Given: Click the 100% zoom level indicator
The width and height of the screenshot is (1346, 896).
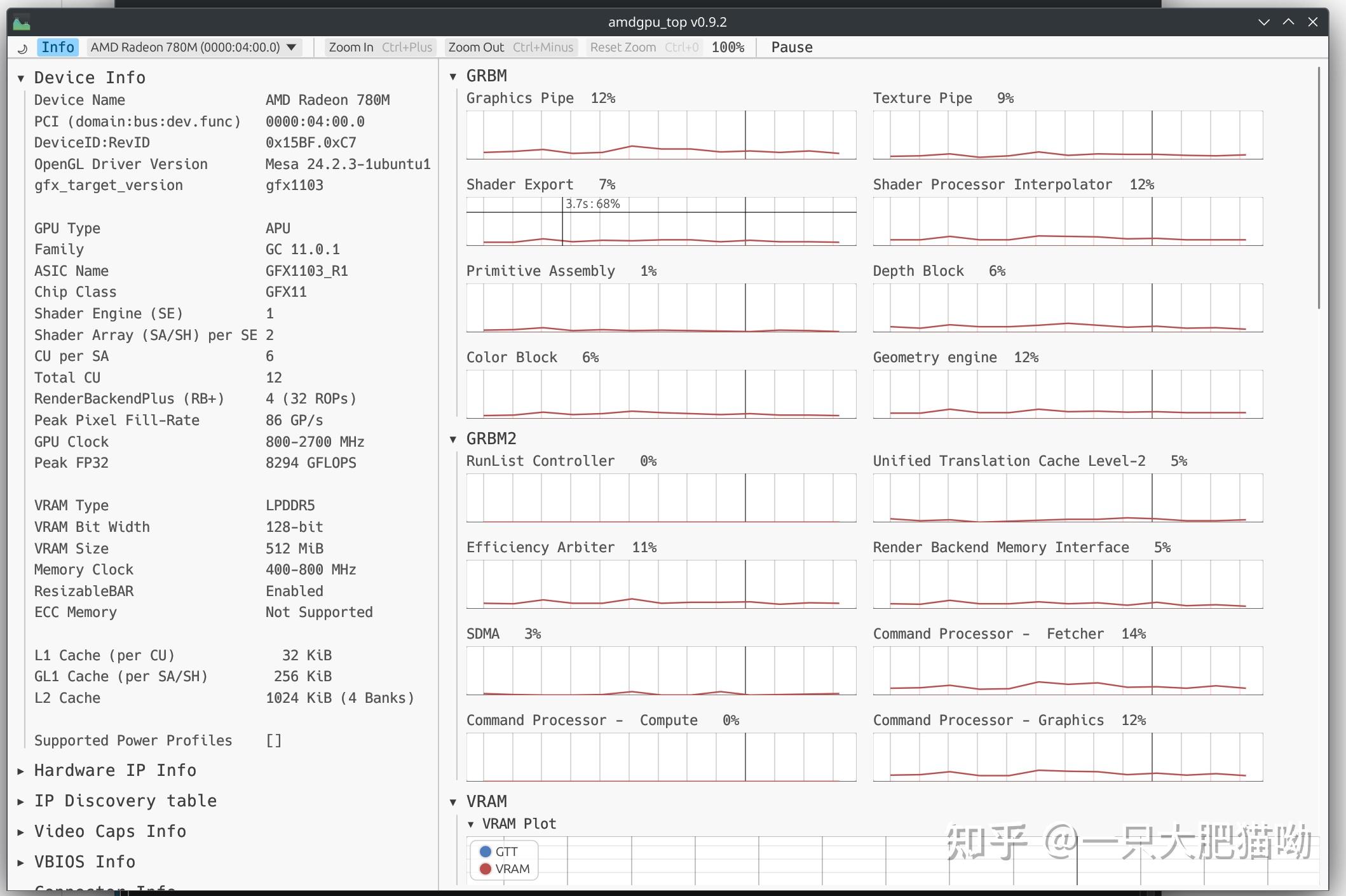Looking at the screenshot, I should 727,46.
